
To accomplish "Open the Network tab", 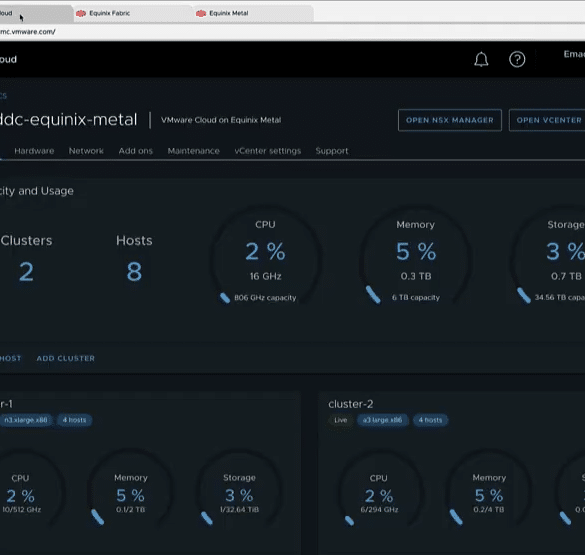I will coord(86,151).
